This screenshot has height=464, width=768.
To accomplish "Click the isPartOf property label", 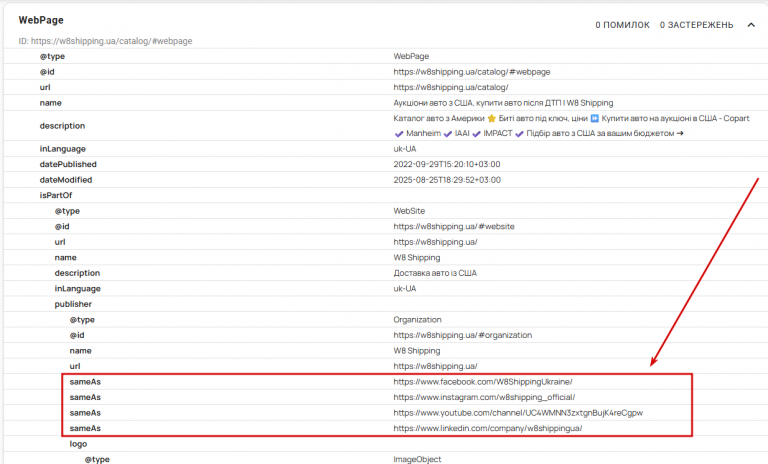I will (x=56, y=195).
